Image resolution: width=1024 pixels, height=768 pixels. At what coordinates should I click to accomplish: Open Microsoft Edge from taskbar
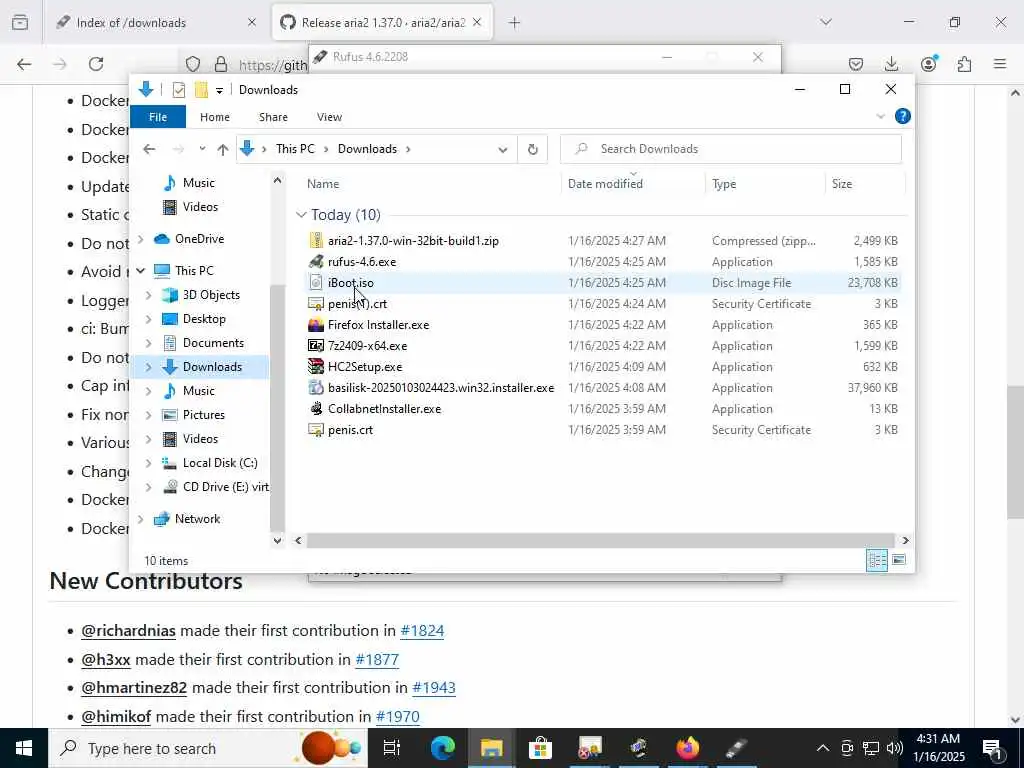click(x=442, y=748)
